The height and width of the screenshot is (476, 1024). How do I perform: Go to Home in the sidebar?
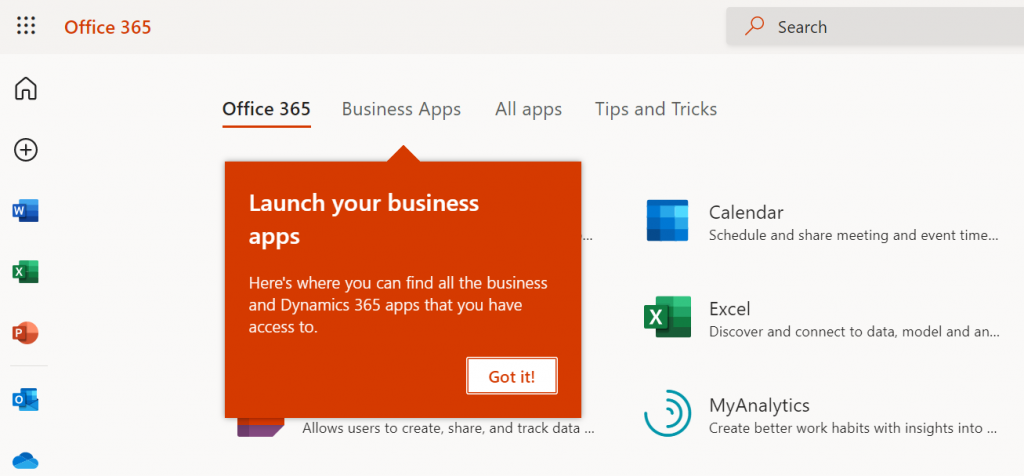(25, 88)
